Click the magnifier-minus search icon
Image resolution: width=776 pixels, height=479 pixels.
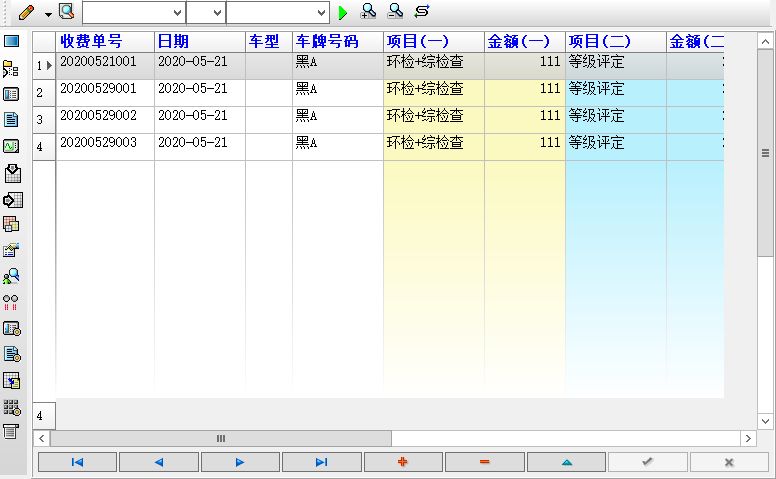(x=395, y=11)
